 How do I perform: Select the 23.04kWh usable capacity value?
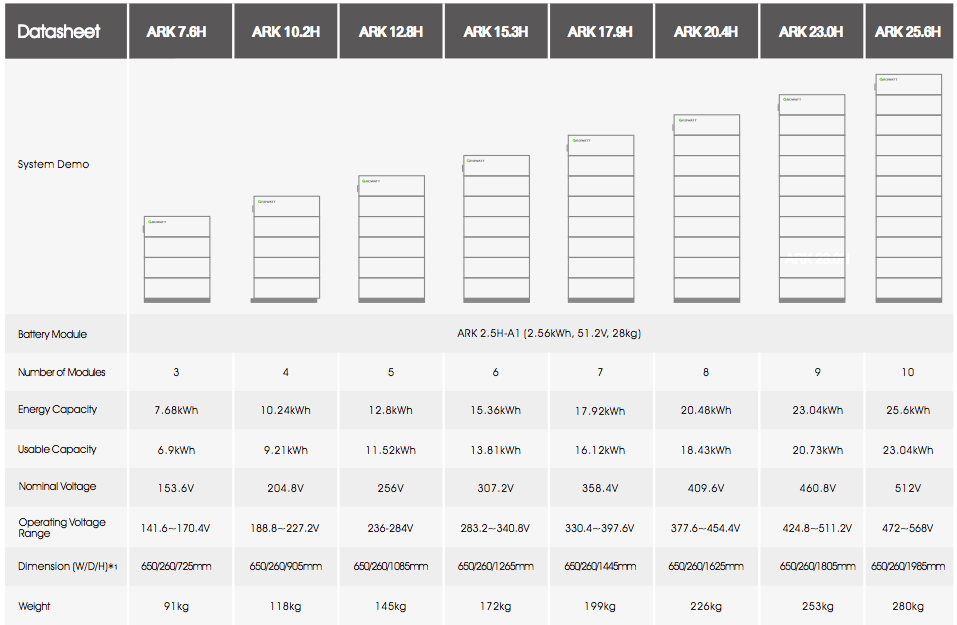coord(907,450)
